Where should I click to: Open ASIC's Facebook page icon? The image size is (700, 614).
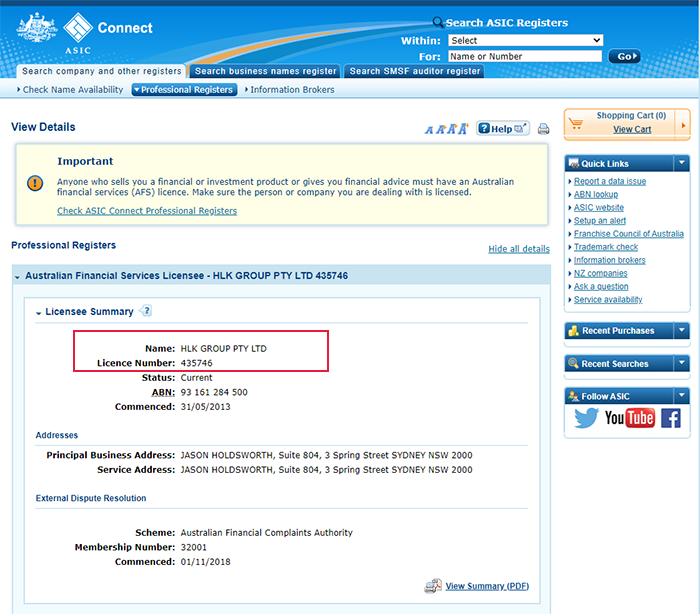[x=671, y=418]
